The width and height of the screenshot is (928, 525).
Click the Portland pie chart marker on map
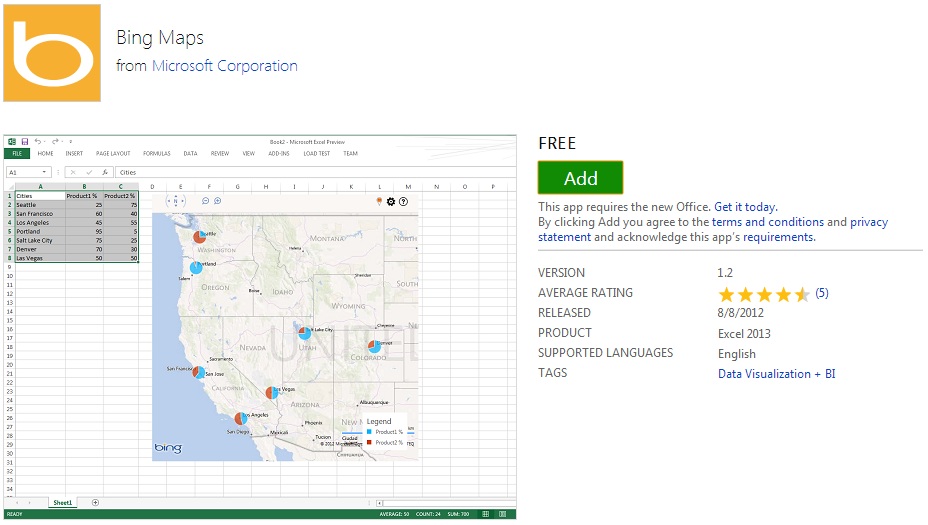tap(196, 268)
